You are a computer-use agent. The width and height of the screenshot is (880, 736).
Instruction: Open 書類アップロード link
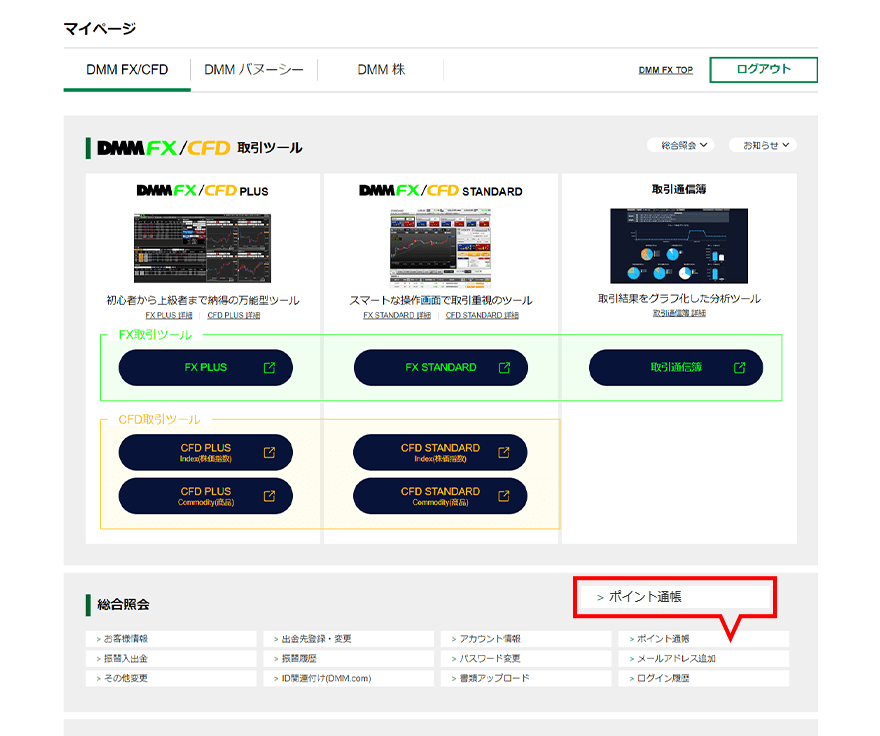pyautogui.click(x=526, y=678)
